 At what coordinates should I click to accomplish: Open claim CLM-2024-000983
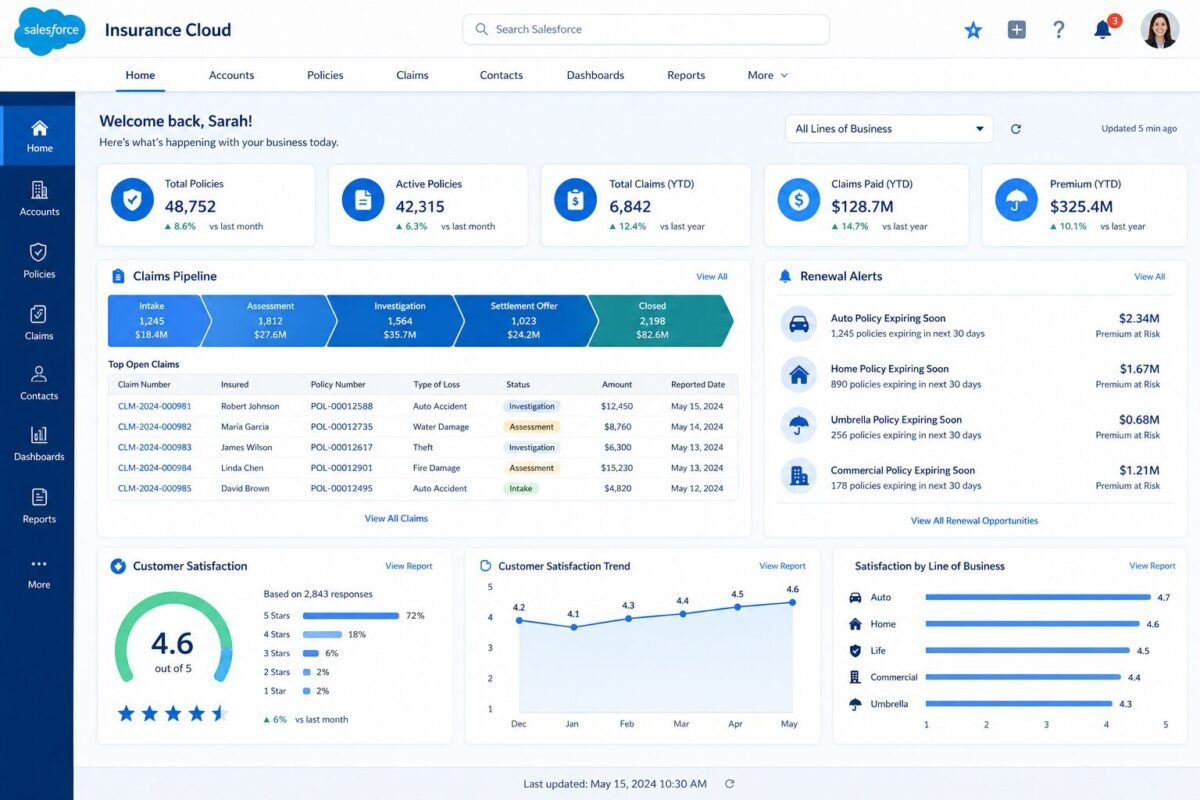tap(154, 448)
